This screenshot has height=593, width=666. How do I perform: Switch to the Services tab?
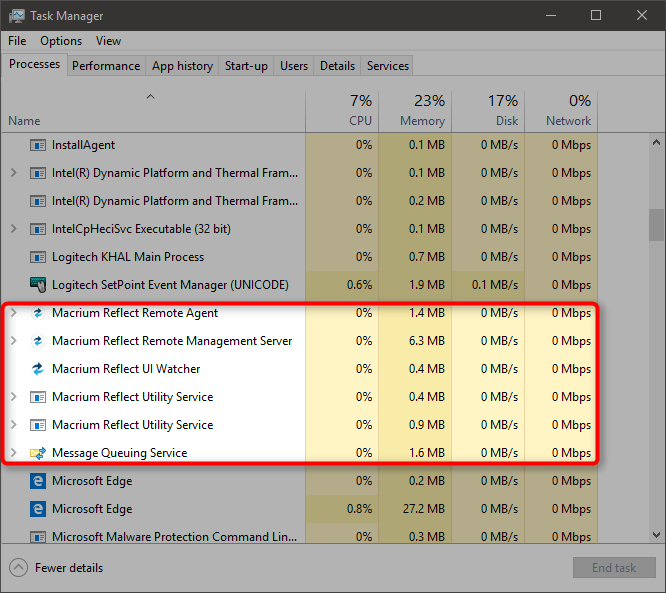click(387, 66)
